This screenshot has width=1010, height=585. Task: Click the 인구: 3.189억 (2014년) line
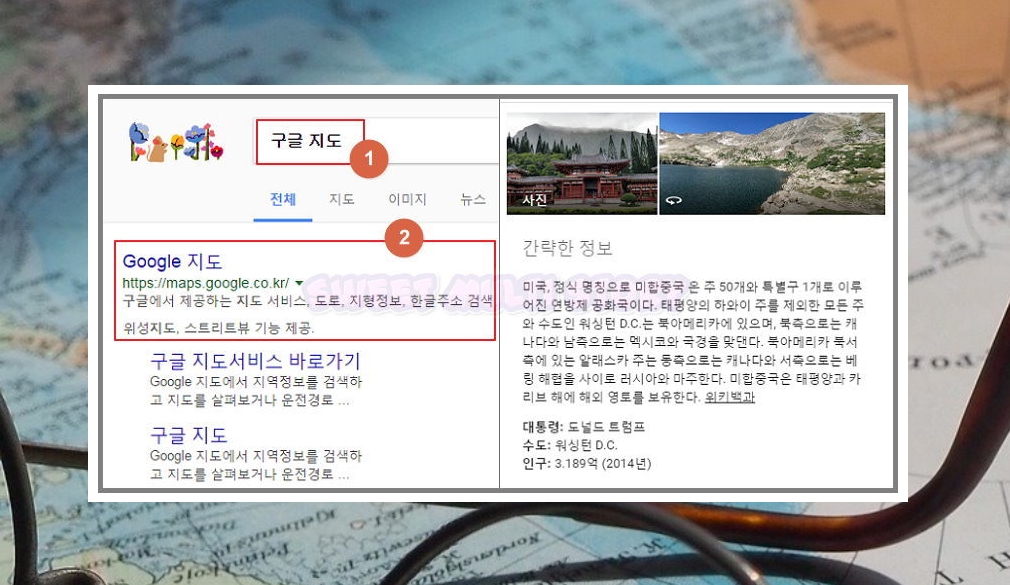point(587,463)
